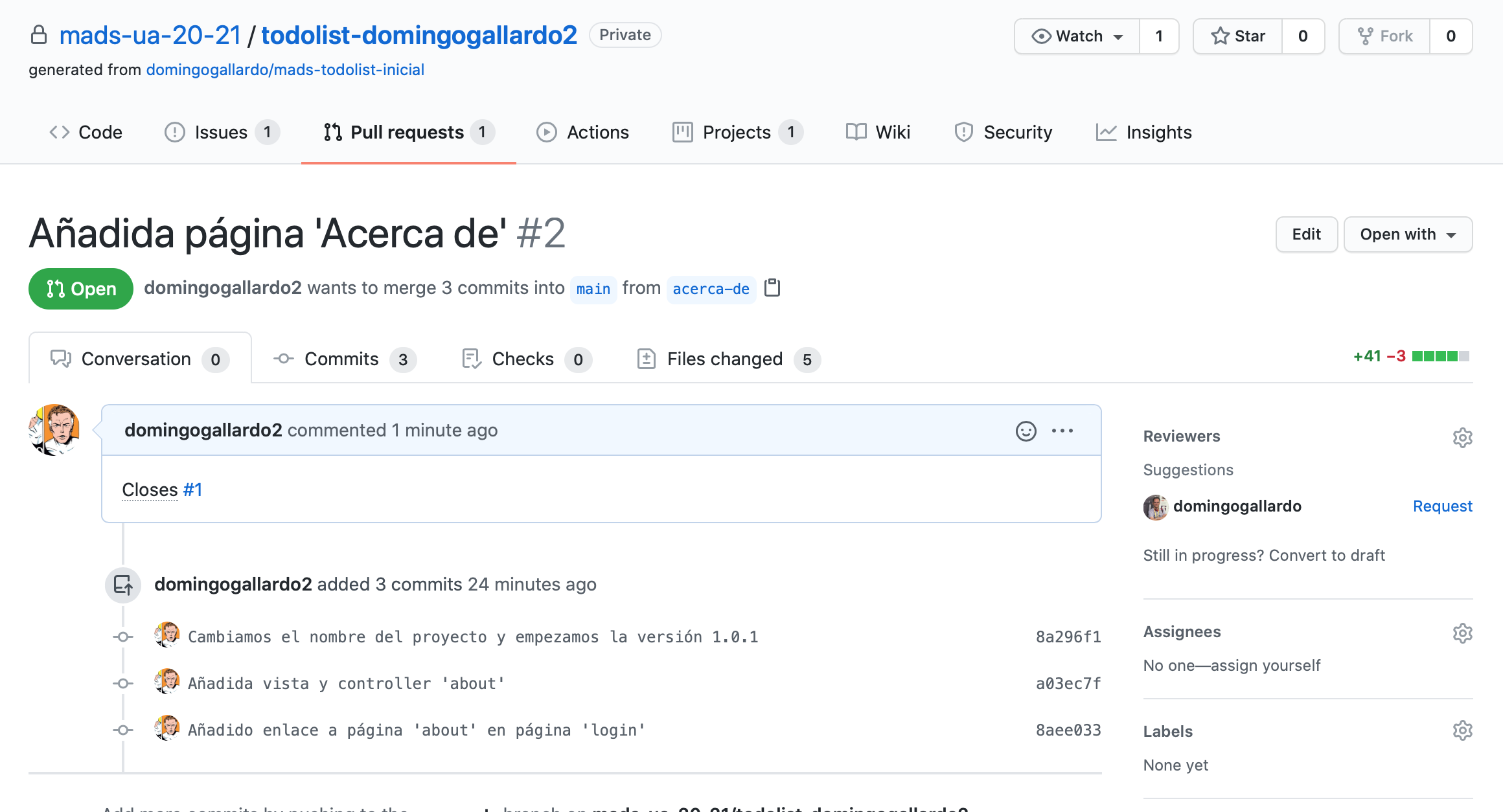Open the Insights tab
1503x812 pixels.
pos(1143,132)
